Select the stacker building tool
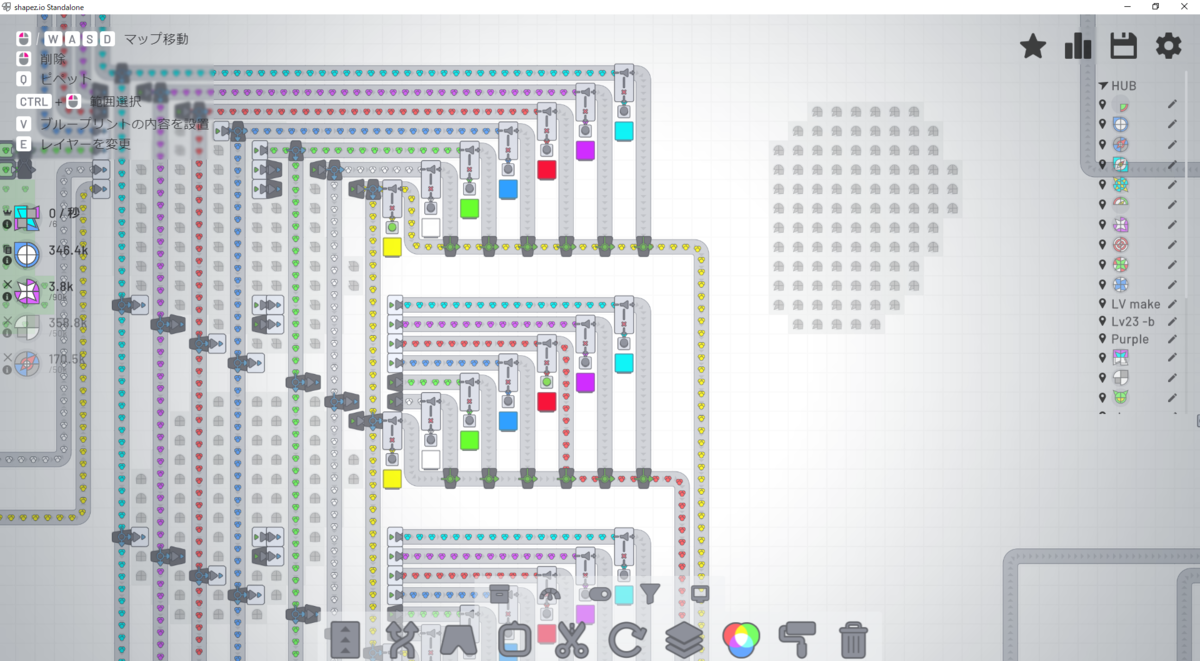The width and height of the screenshot is (1200, 661). 684,639
